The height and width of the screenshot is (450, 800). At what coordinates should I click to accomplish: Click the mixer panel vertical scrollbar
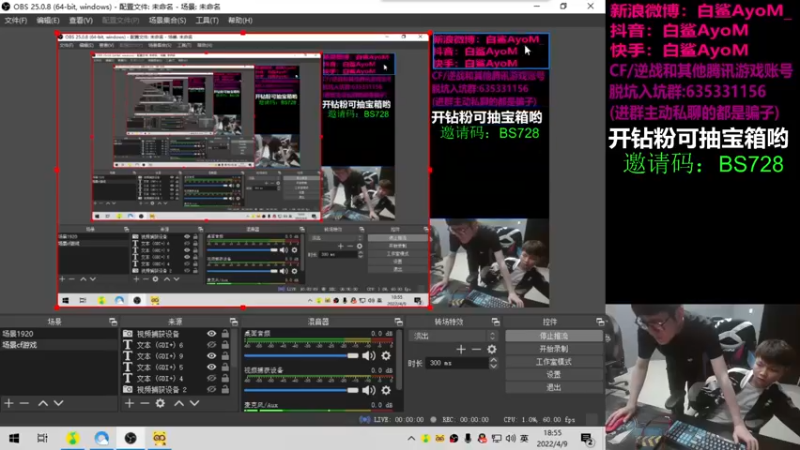398,360
